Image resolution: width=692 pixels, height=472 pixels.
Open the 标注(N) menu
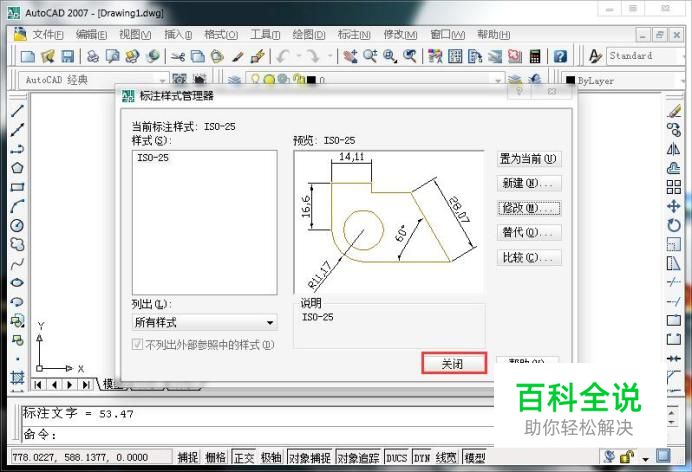(x=354, y=34)
